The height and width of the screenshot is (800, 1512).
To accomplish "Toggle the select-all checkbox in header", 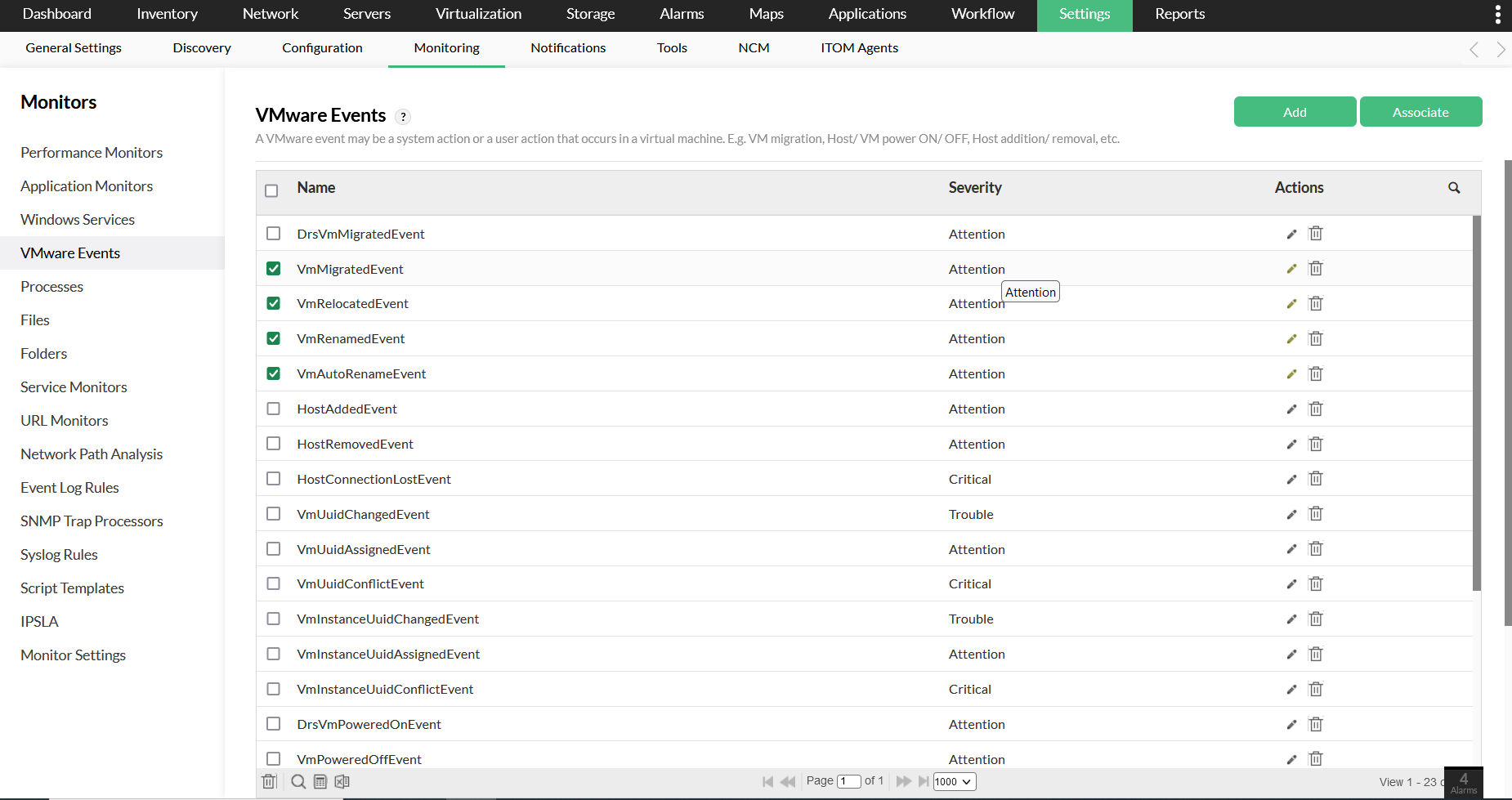I will [272, 191].
